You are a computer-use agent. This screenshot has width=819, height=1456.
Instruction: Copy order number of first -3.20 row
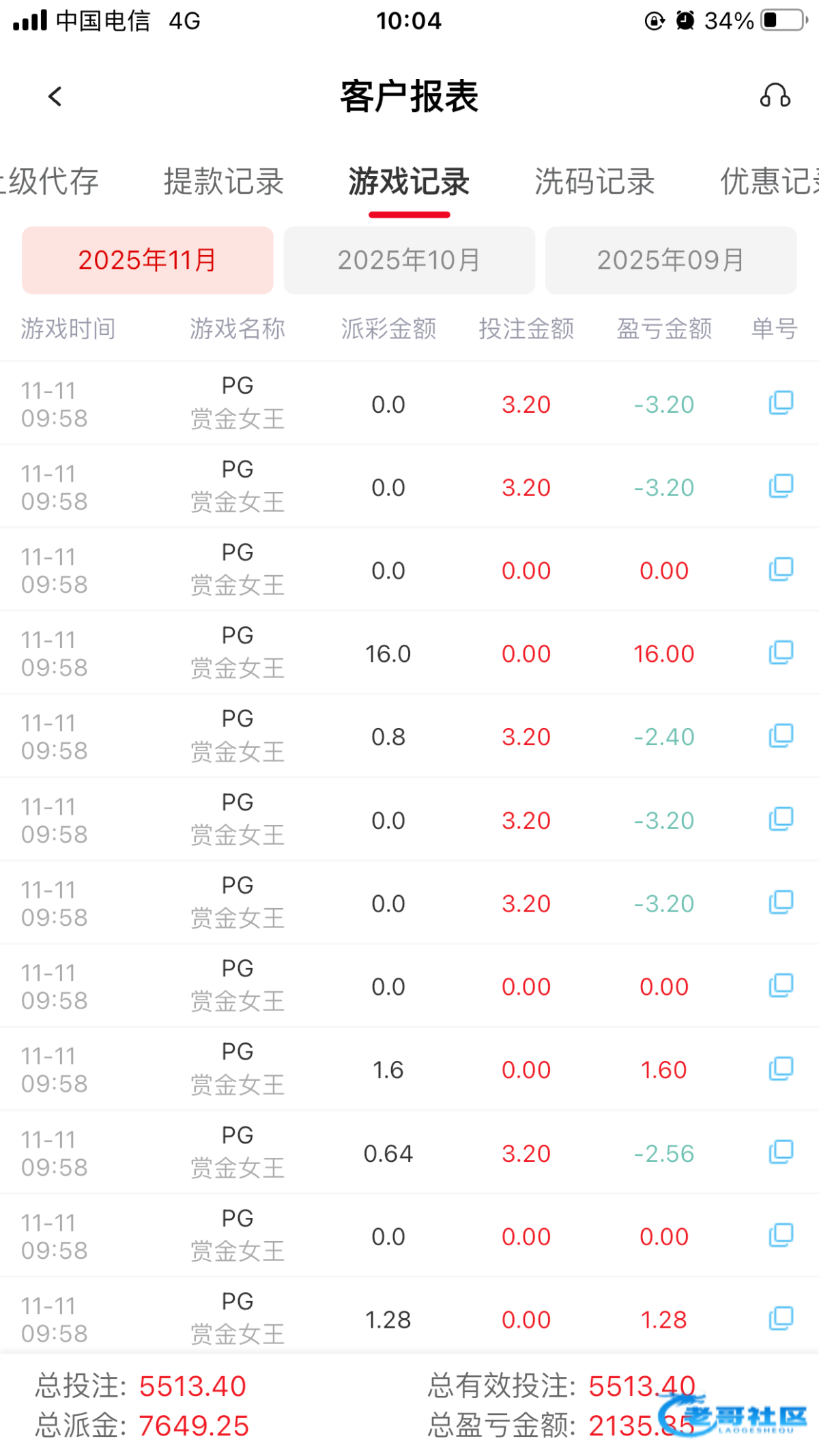[781, 403]
